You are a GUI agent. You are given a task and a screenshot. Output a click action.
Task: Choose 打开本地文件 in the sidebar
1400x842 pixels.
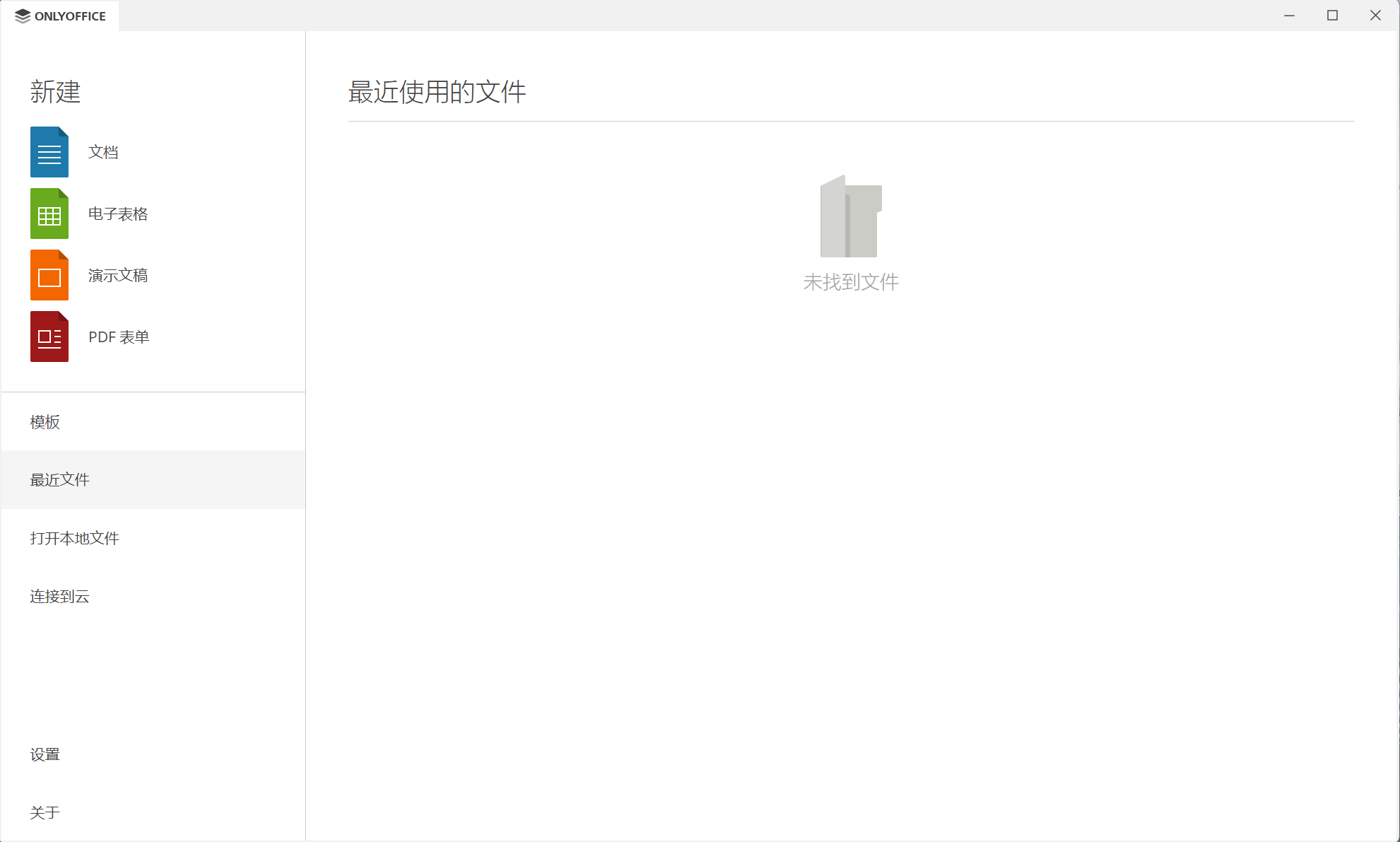75,538
